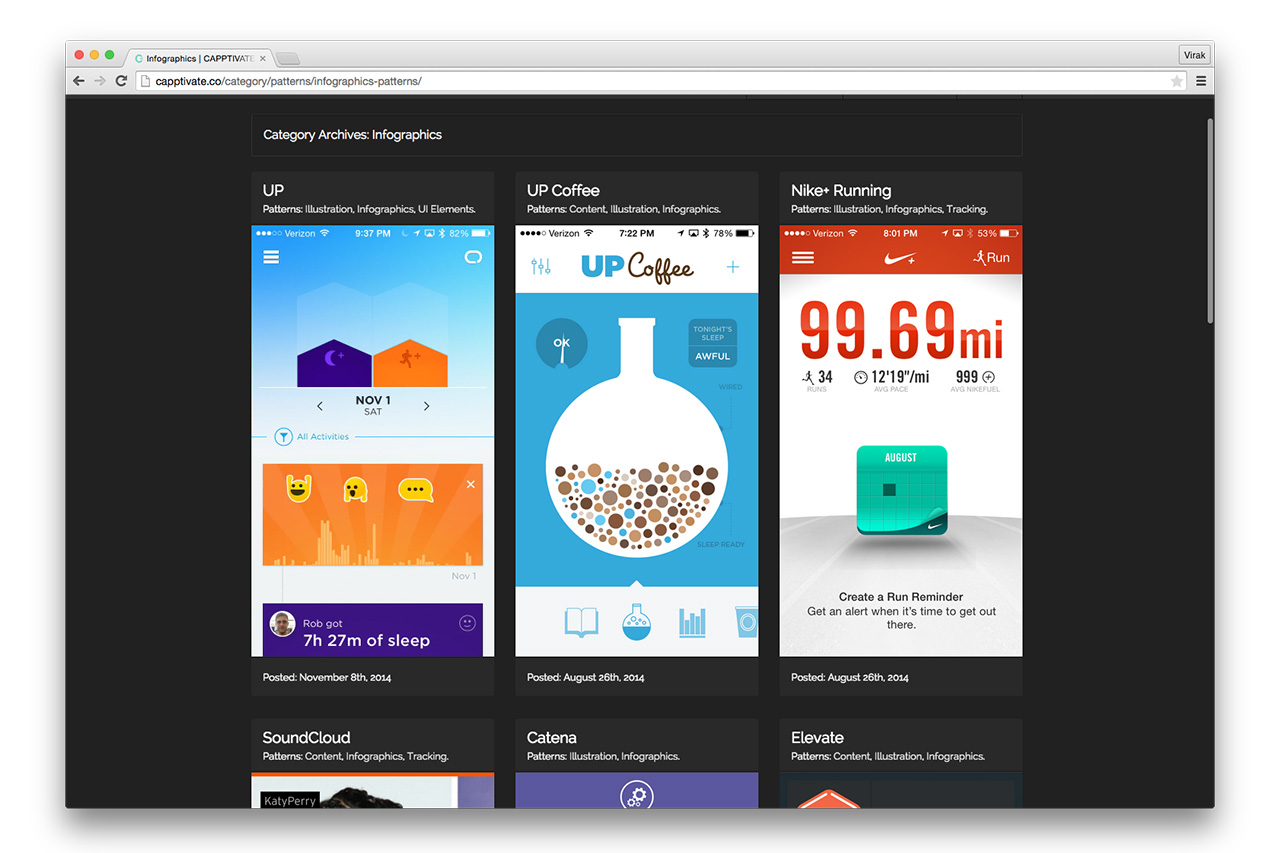1280x853 pixels.
Task: Bookmark page with the star icon
Action: 1177,81
